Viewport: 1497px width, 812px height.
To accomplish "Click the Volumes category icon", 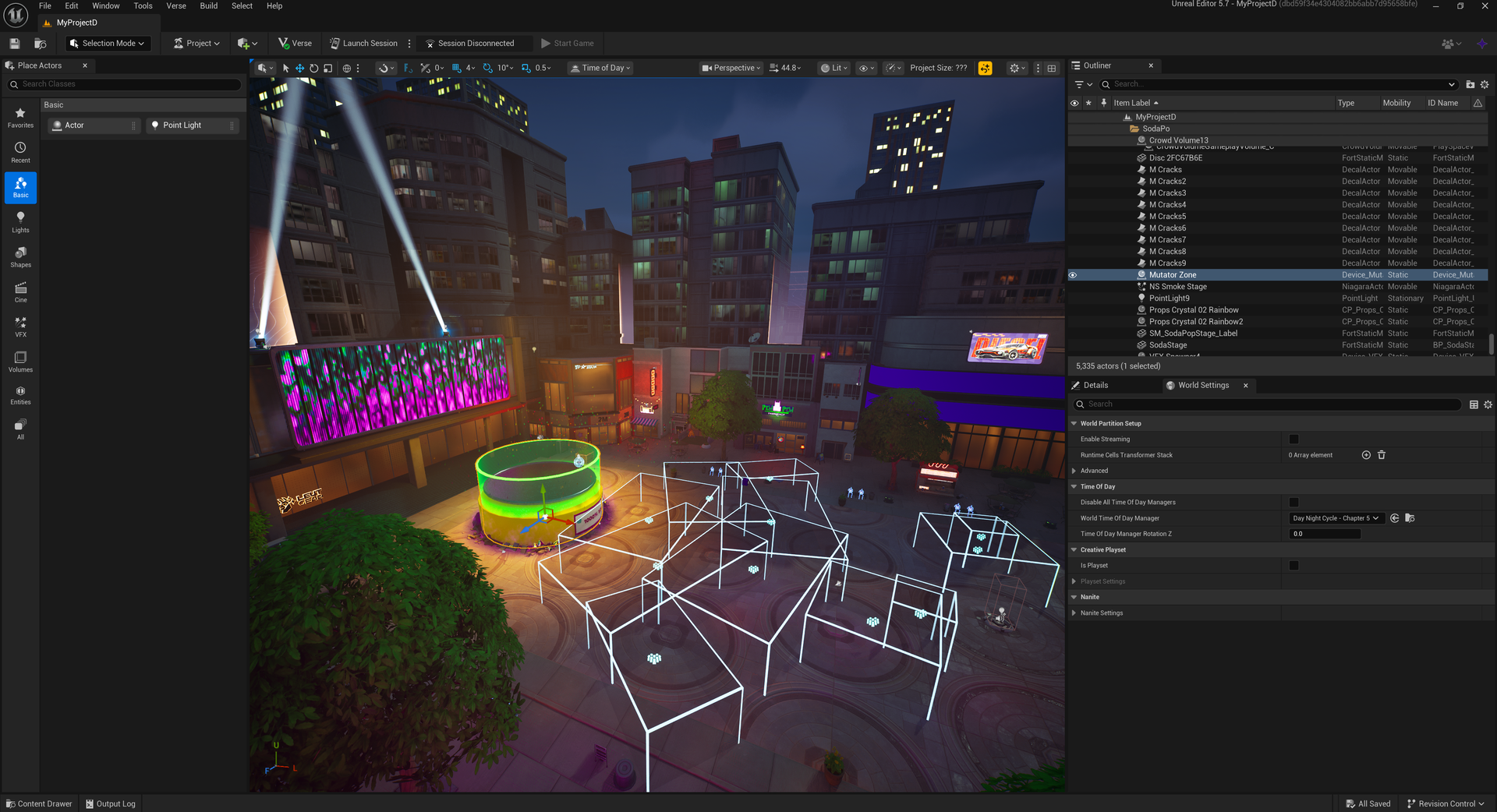I will tap(20, 361).
